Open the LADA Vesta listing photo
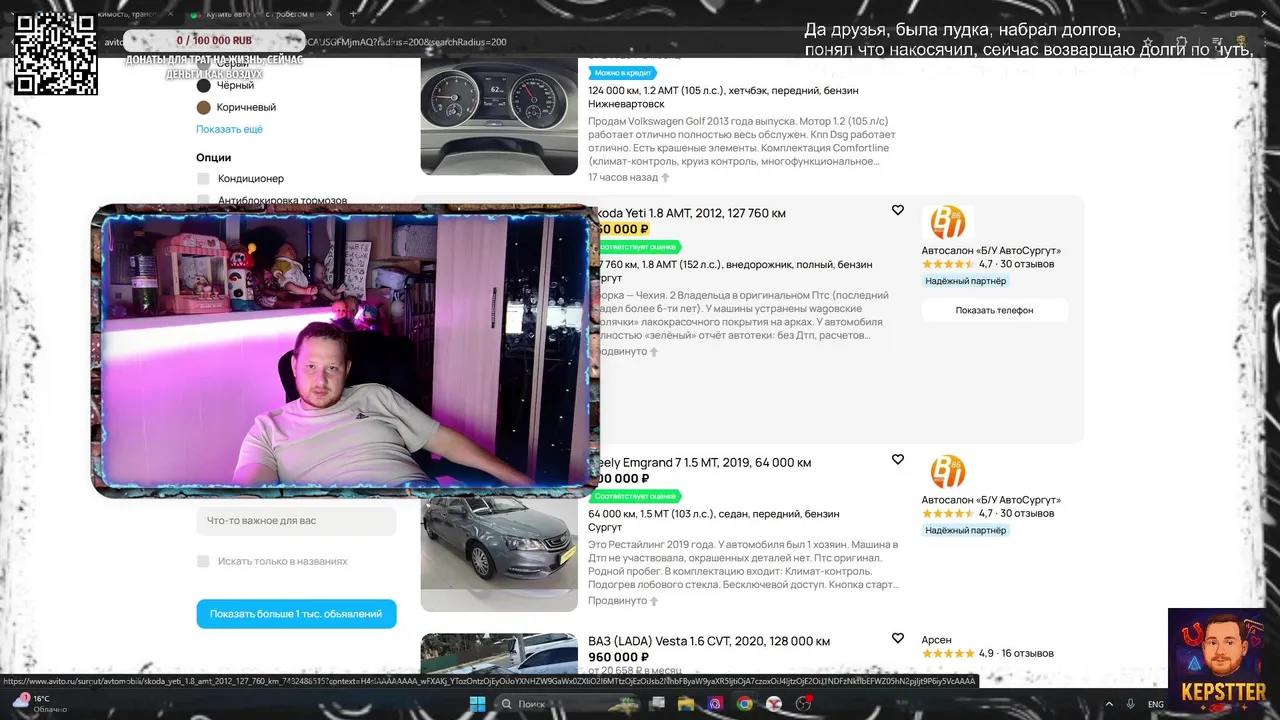This screenshot has height=720, width=1280. click(499, 653)
